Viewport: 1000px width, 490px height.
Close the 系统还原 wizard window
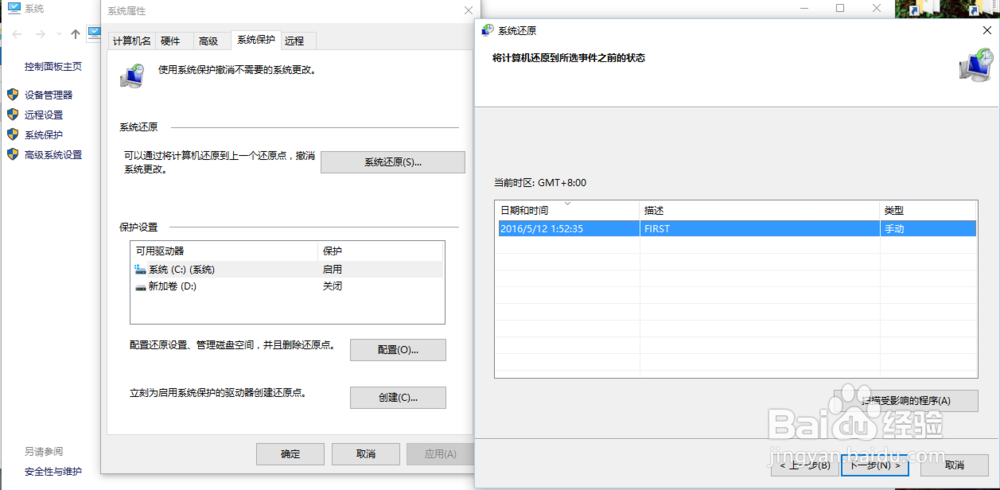tap(987, 30)
